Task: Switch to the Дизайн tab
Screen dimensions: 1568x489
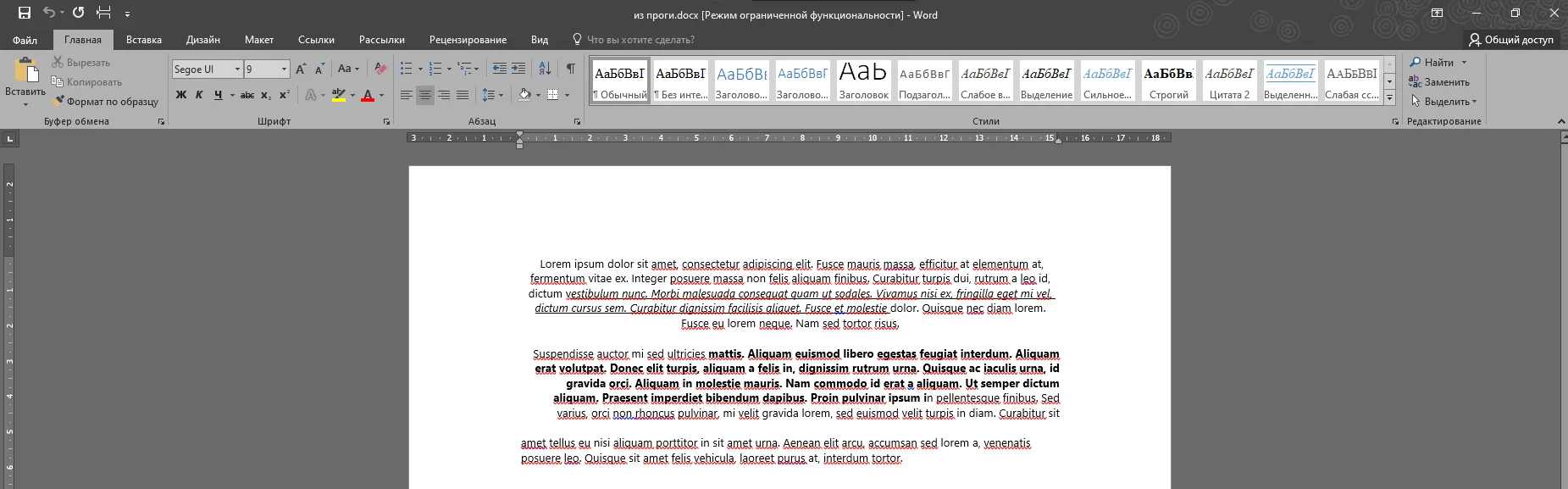Action: click(x=203, y=40)
